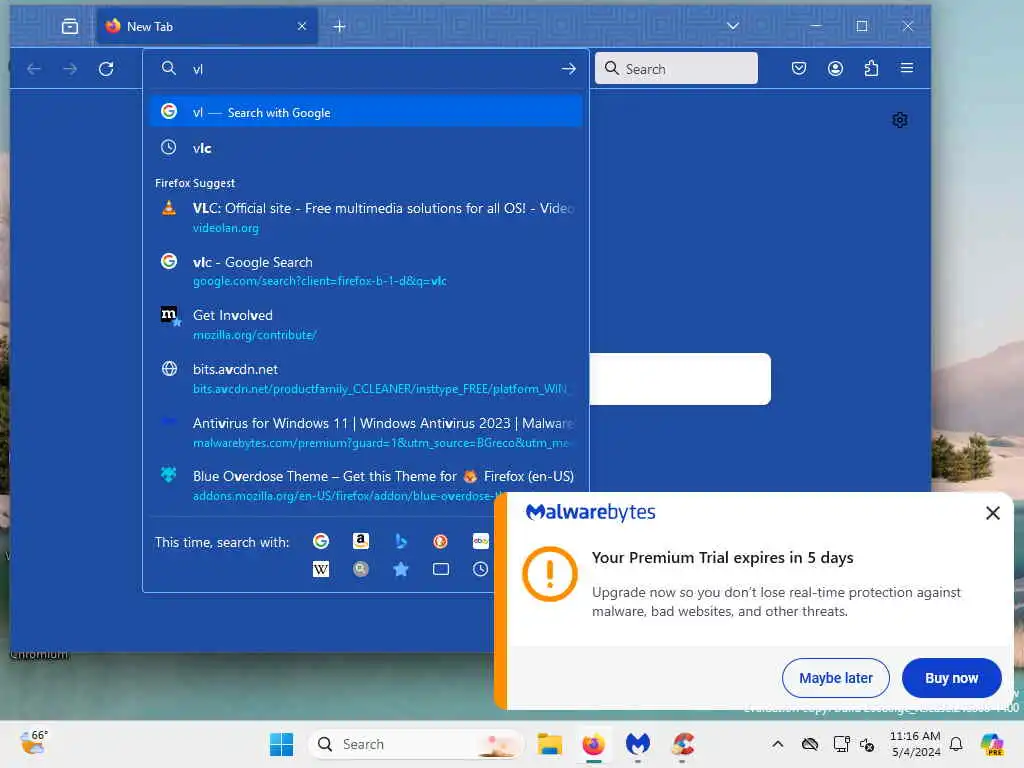
Task: Open Antivirus for Windows 11 Malwarebytes suggestion
Action: (366, 432)
